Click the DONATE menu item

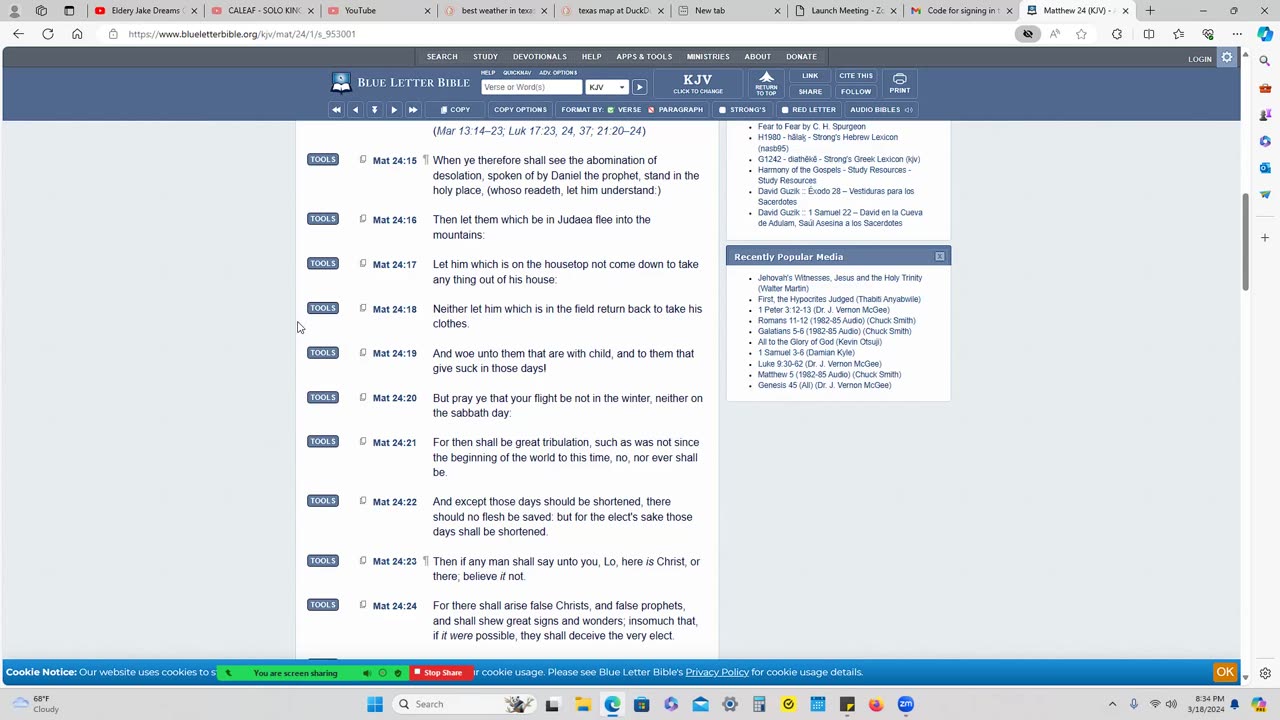(801, 57)
